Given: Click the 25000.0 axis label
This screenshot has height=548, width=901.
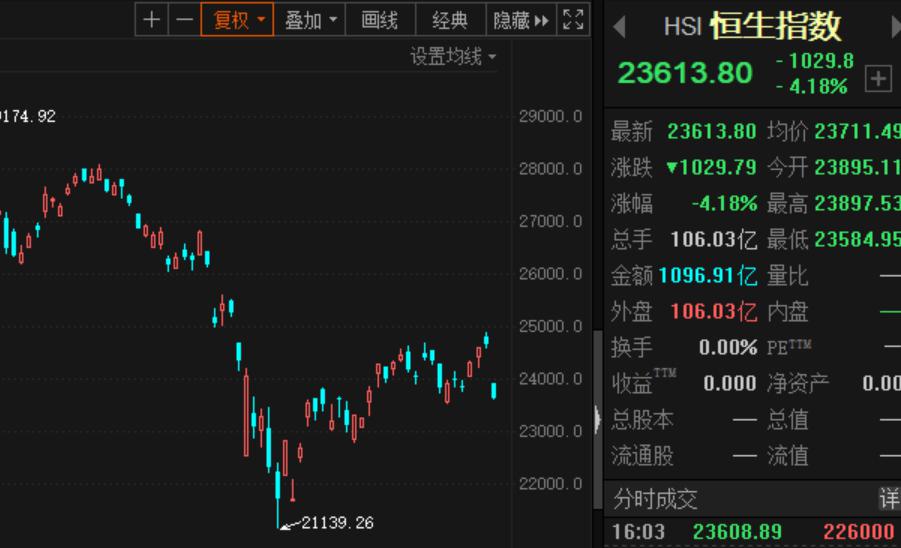Looking at the screenshot, I should point(550,326).
